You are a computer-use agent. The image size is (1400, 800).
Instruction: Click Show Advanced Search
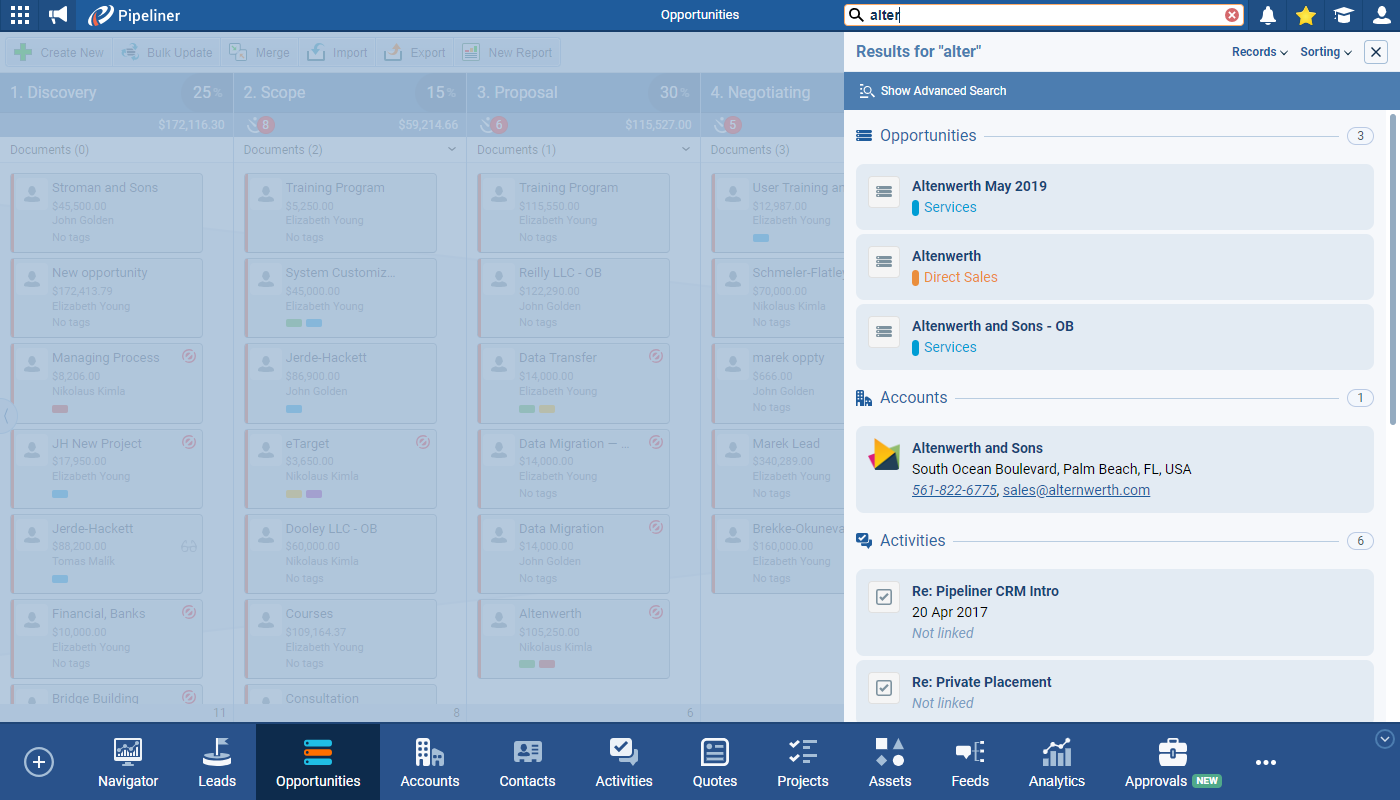click(x=943, y=91)
